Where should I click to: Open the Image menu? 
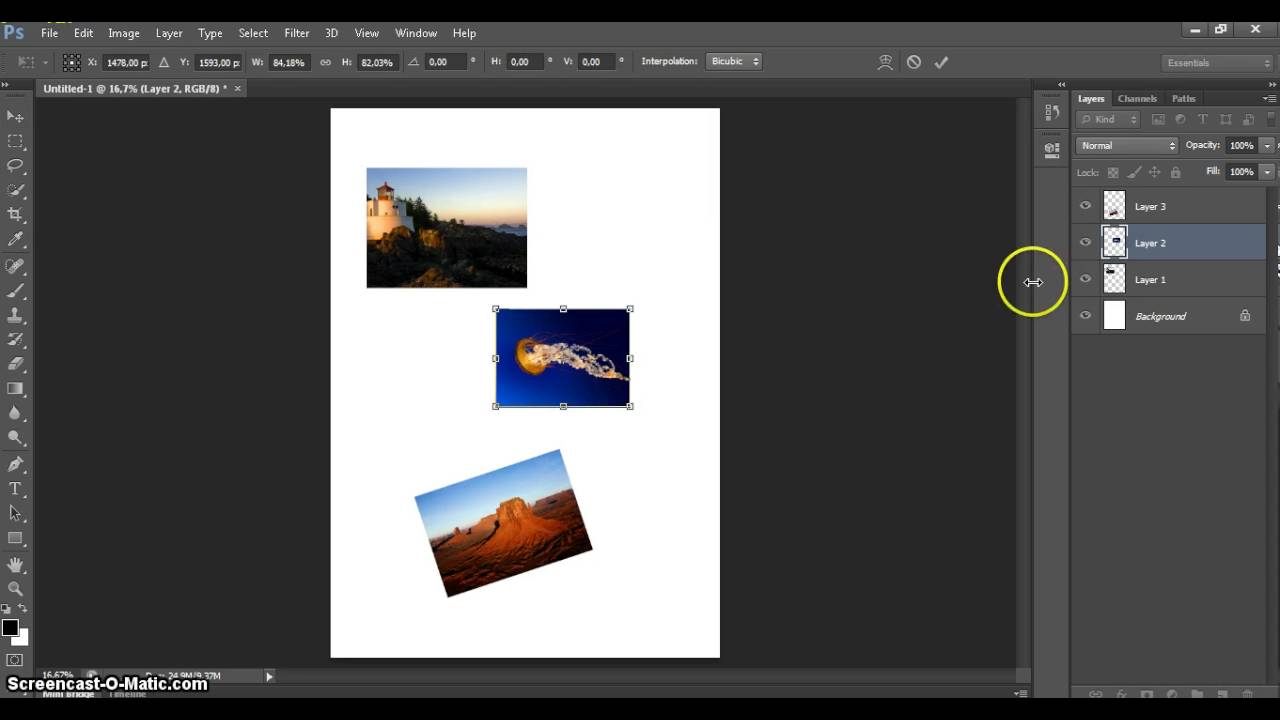(x=124, y=33)
